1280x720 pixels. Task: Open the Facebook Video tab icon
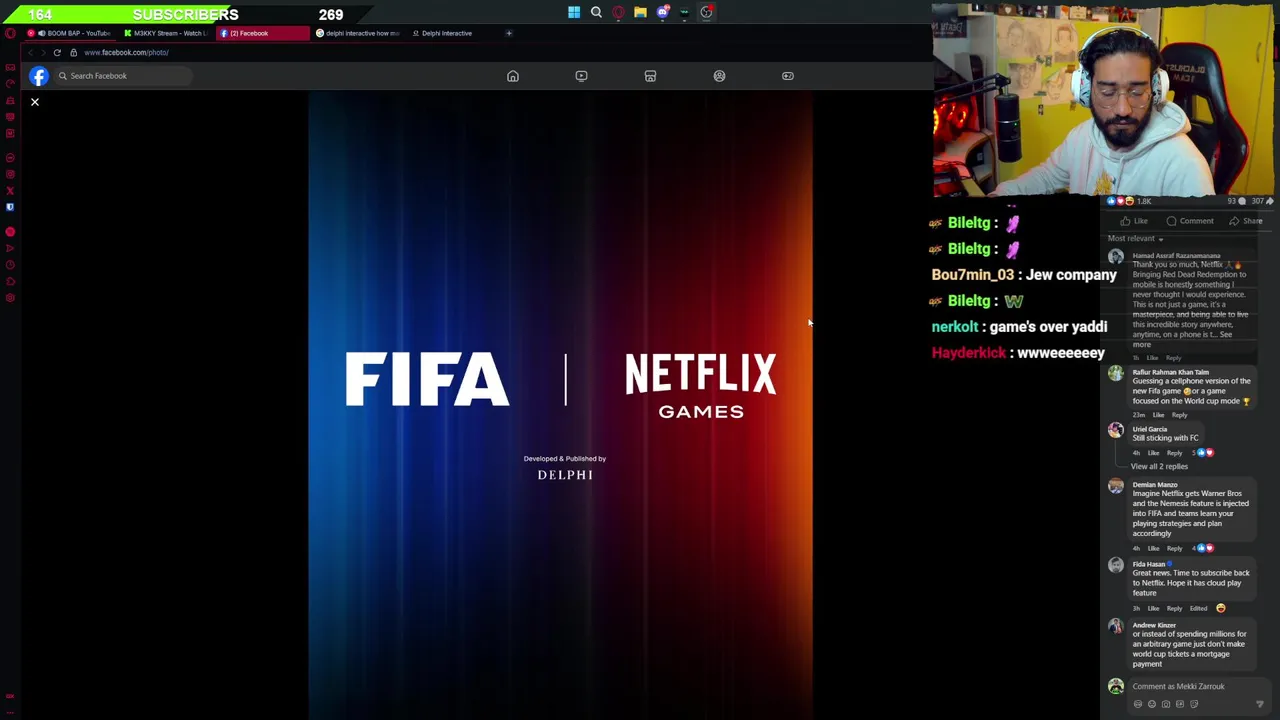[581, 76]
